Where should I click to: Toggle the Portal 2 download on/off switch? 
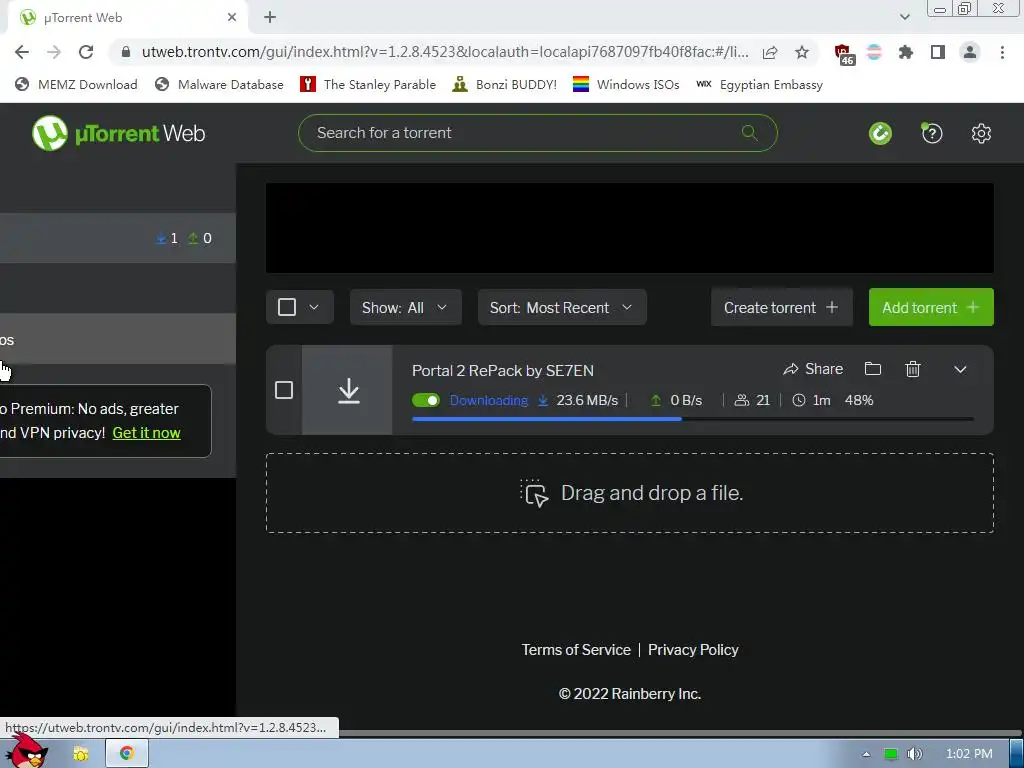(426, 400)
